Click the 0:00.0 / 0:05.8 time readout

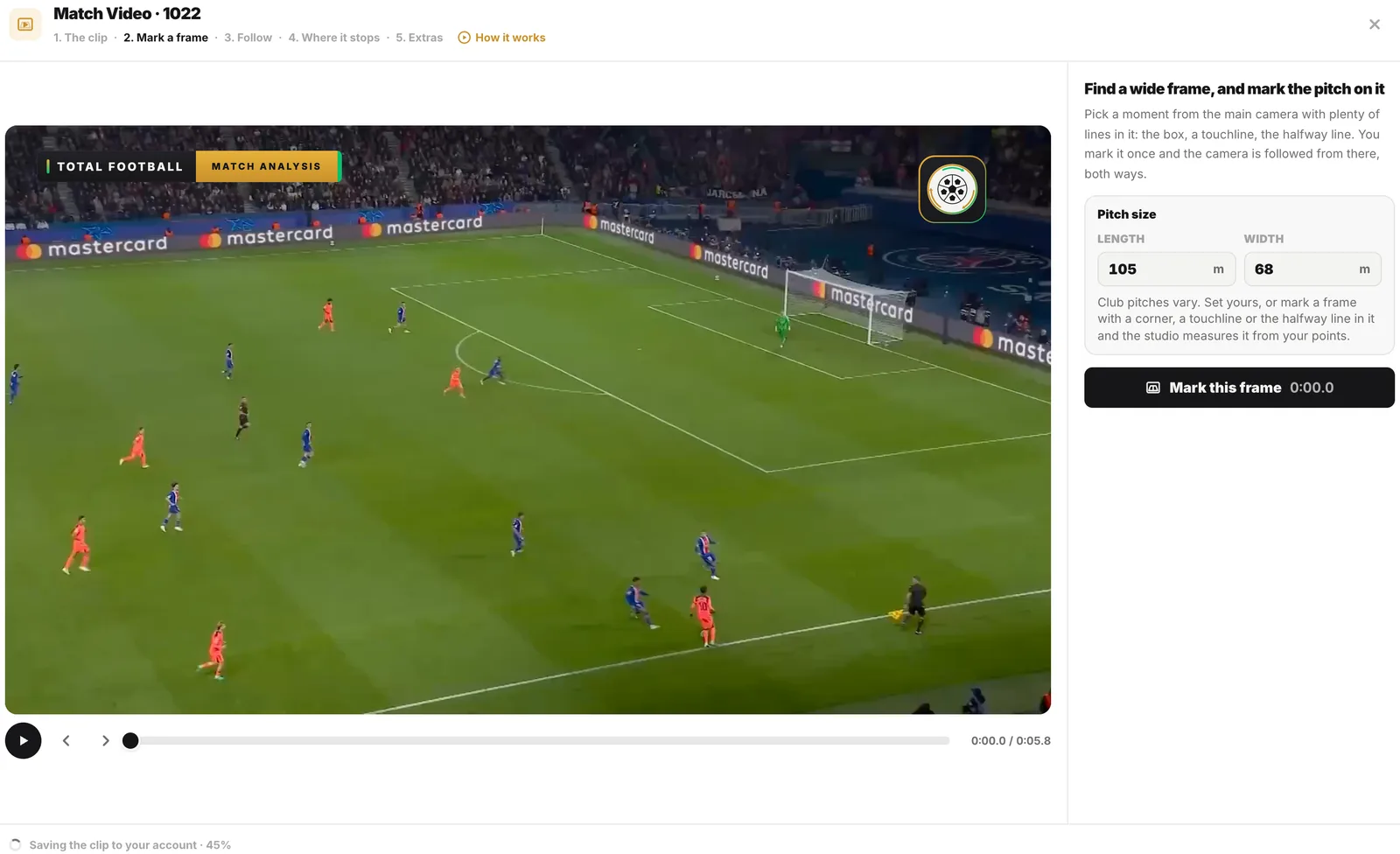1011,740
